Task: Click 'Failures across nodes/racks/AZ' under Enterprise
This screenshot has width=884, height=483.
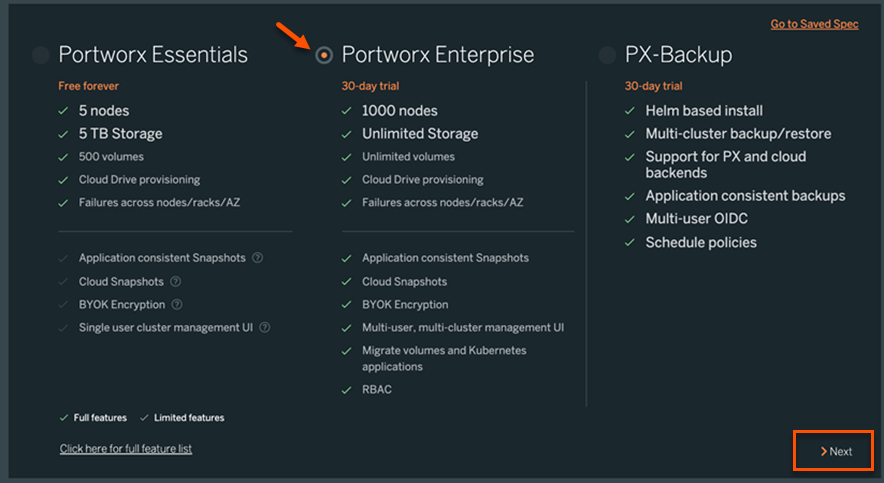Action: coord(443,202)
